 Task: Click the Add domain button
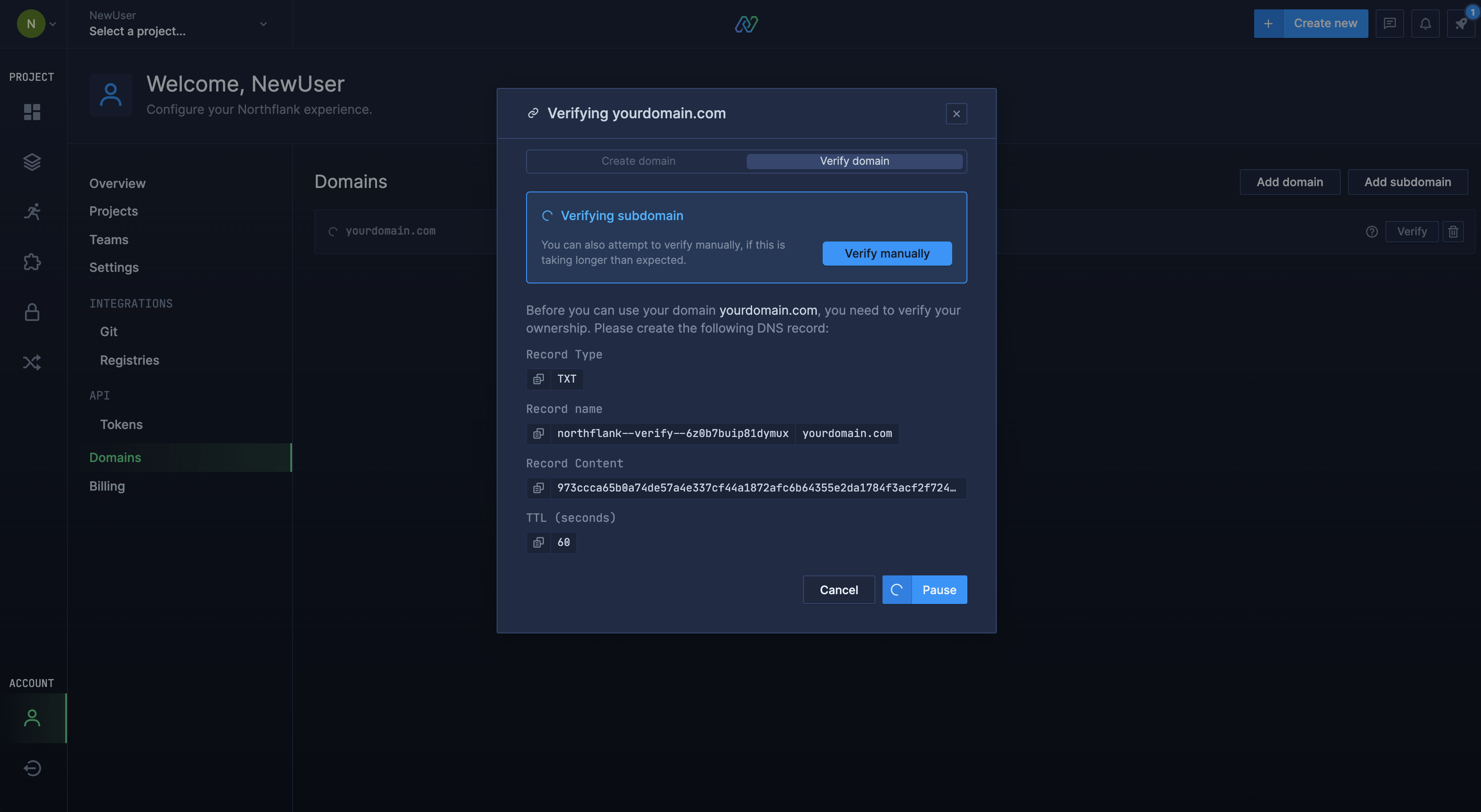pyautogui.click(x=1289, y=182)
